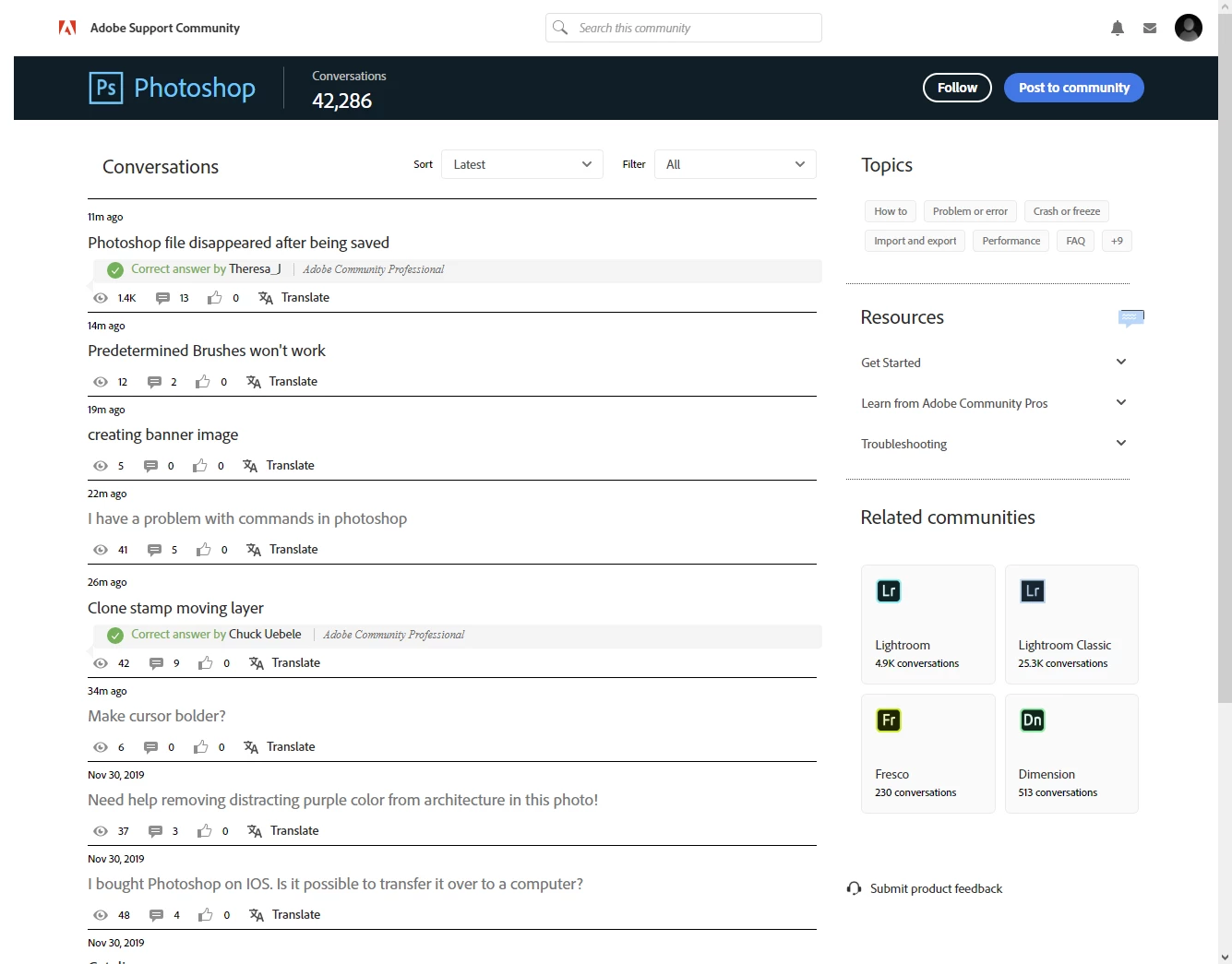The image size is (1232, 964).
Task: Open 'creating banner image' thread
Action: 162,434
